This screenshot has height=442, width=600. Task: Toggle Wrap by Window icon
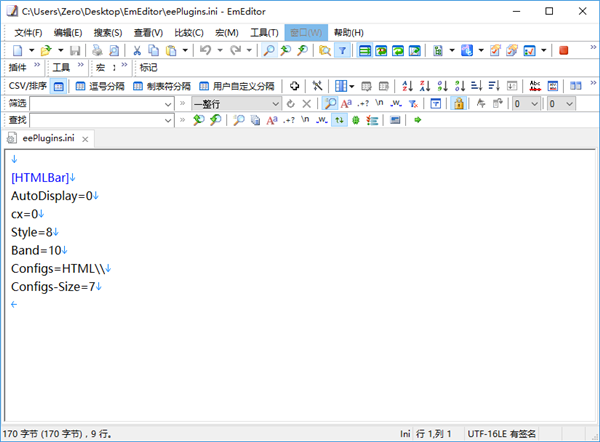[398, 51]
